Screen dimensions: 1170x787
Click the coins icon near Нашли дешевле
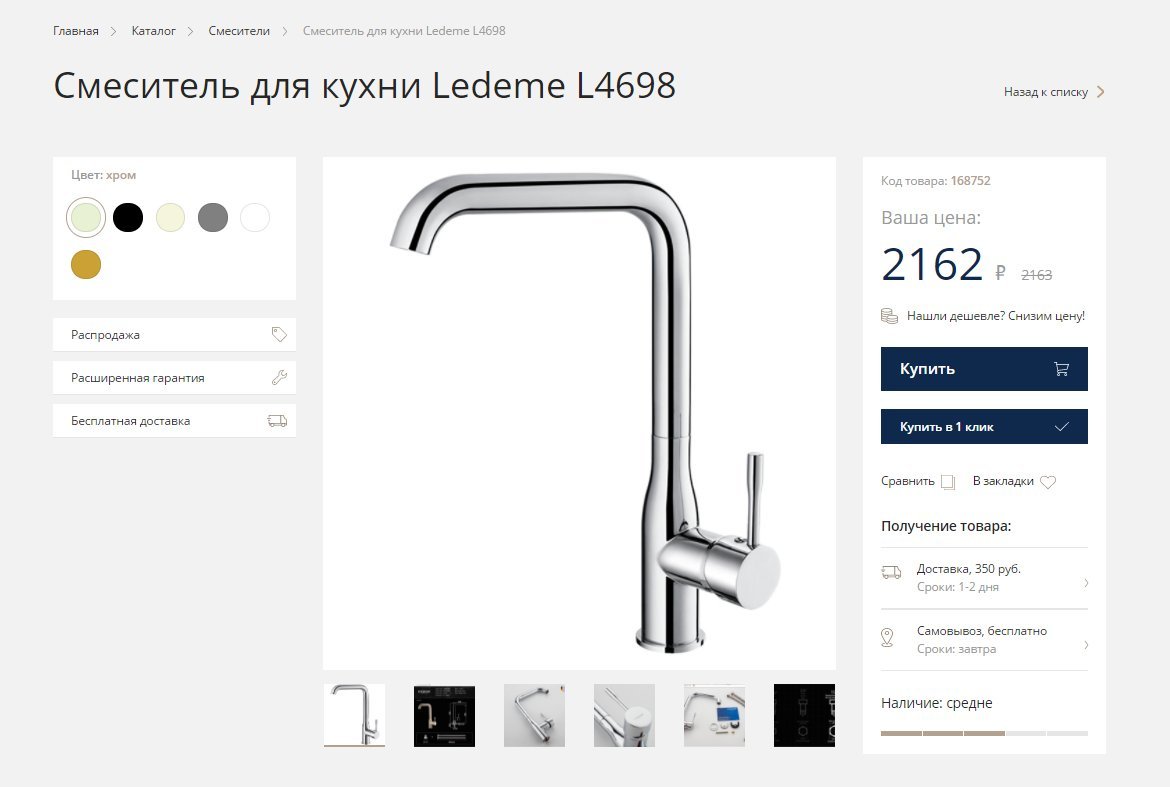click(889, 316)
